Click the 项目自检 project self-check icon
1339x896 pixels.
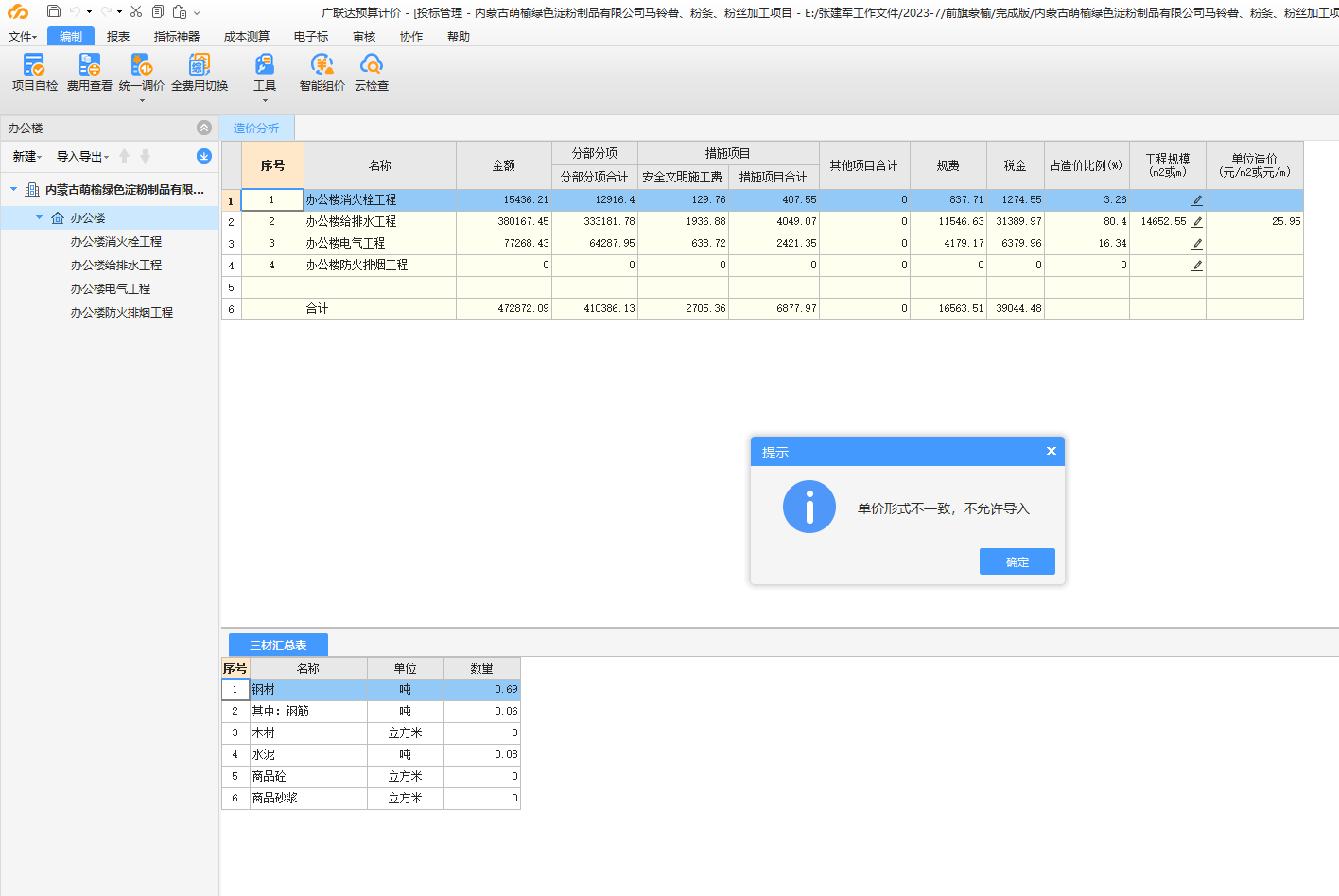click(34, 64)
